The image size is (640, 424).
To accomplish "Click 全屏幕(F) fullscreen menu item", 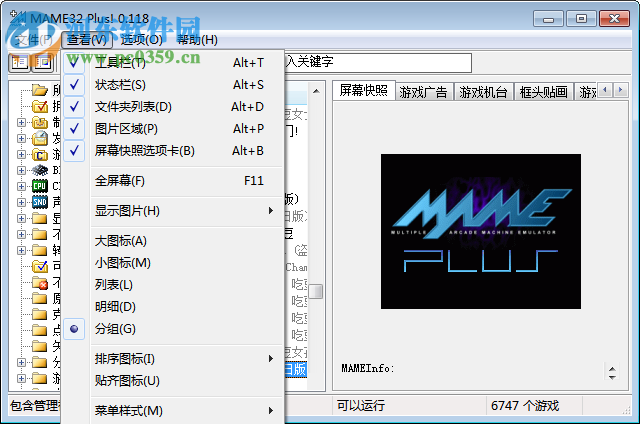I will coord(173,181).
